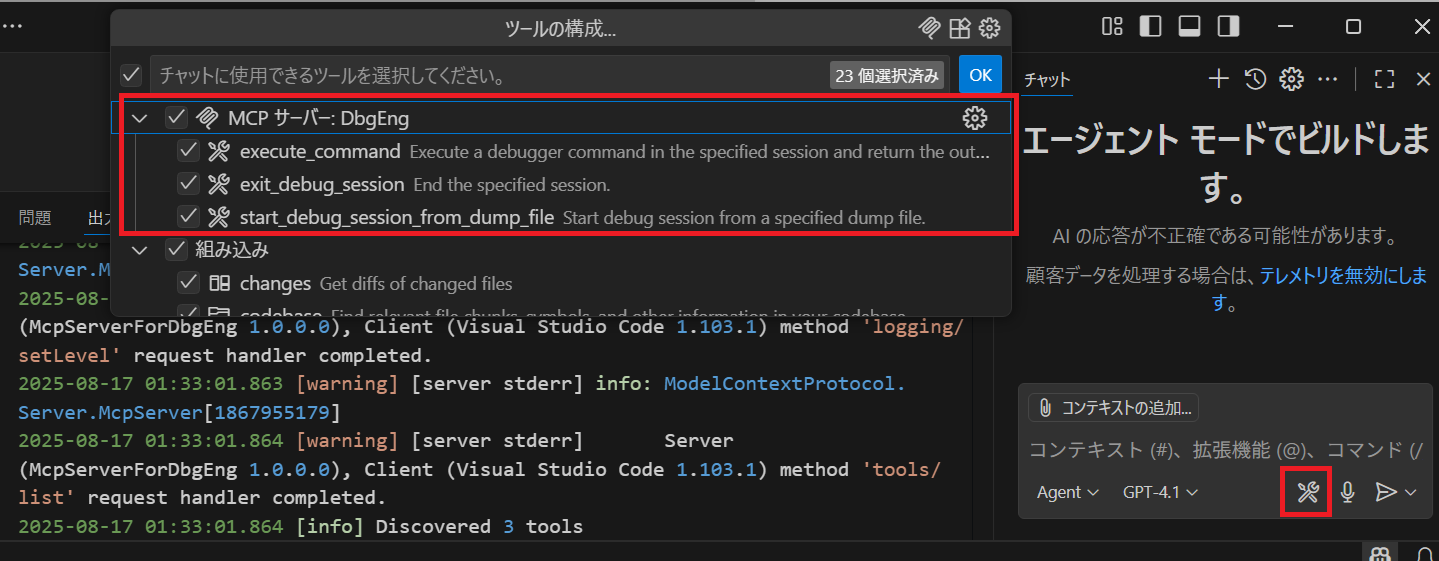Image resolution: width=1439 pixels, height=561 pixels.
Task: Maximize the chat panel size icon
Action: (1385, 79)
